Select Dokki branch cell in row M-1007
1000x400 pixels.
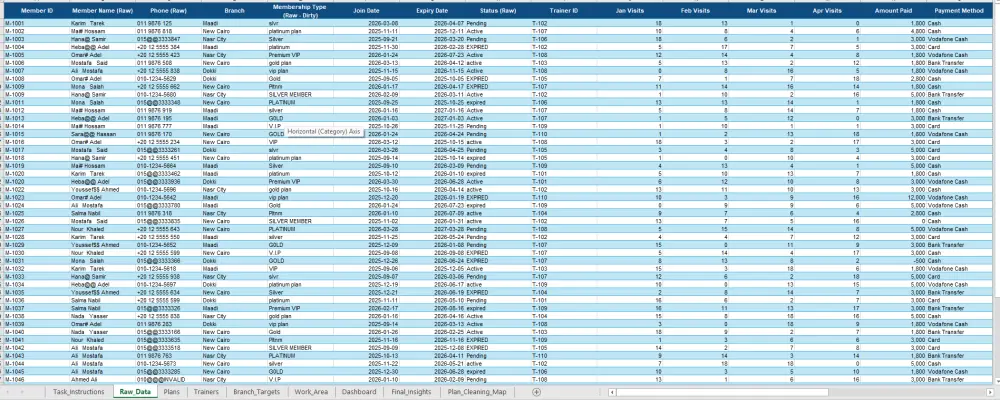pyautogui.click(x=234, y=71)
